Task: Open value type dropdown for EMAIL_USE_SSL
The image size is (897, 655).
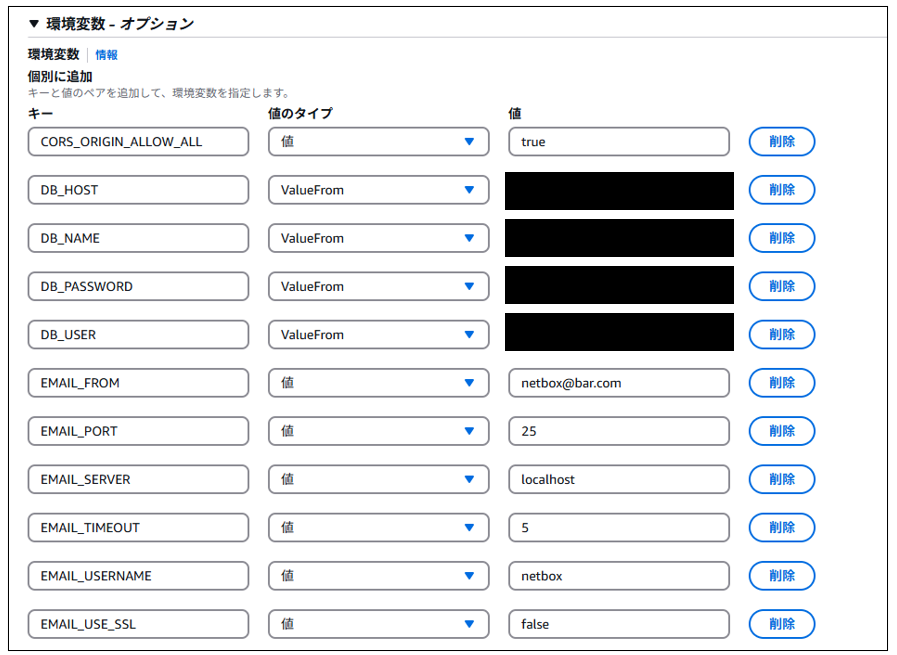Action: coord(379,624)
